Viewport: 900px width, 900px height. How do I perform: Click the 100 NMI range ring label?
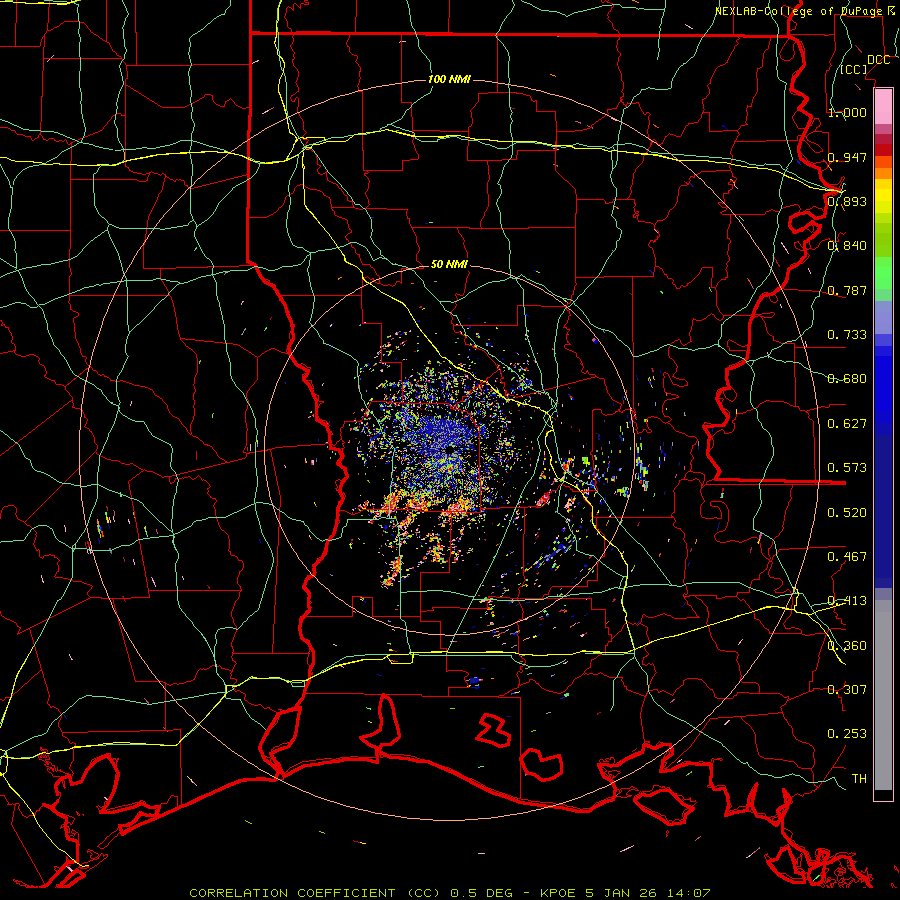tap(449, 79)
